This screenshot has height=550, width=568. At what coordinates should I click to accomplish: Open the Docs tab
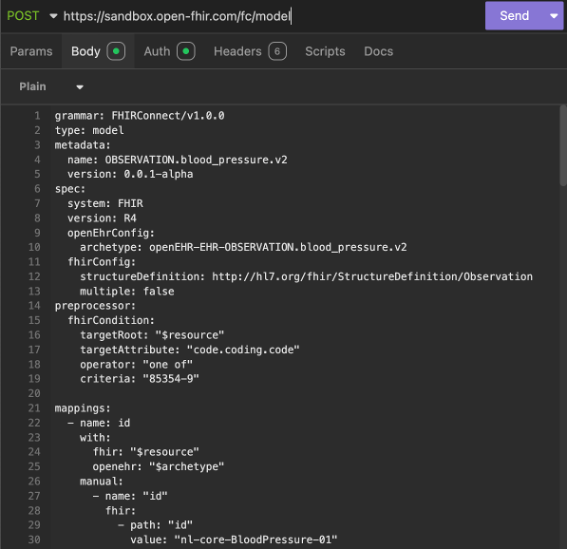click(x=378, y=51)
